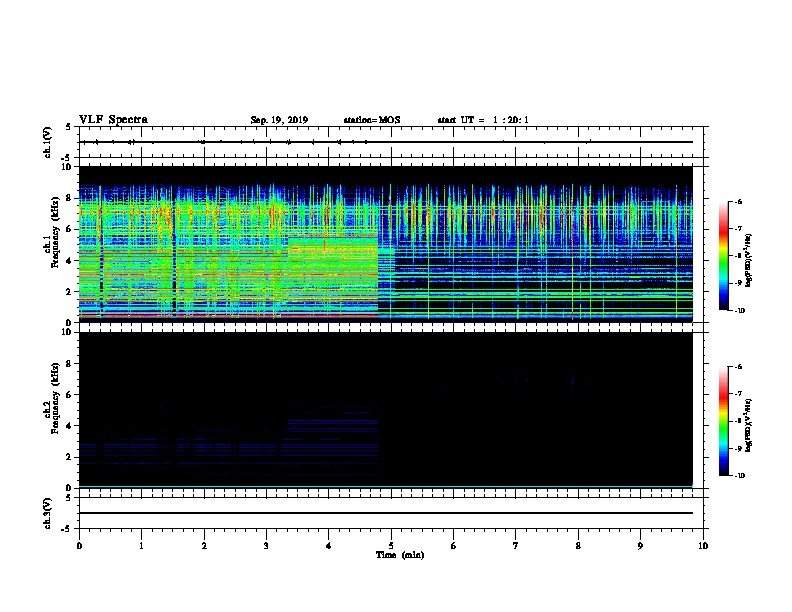The image size is (792, 612).
Task: Click the ch.2 frequency tick label "8"
Action: tap(70, 364)
